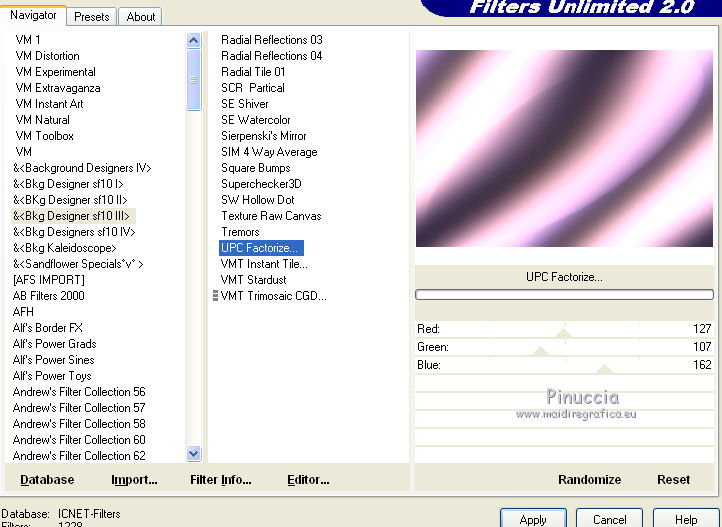Choose Superchecker3D filter
Image resolution: width=722 pixels, height=527 pixels.
[x=261, y=184]
